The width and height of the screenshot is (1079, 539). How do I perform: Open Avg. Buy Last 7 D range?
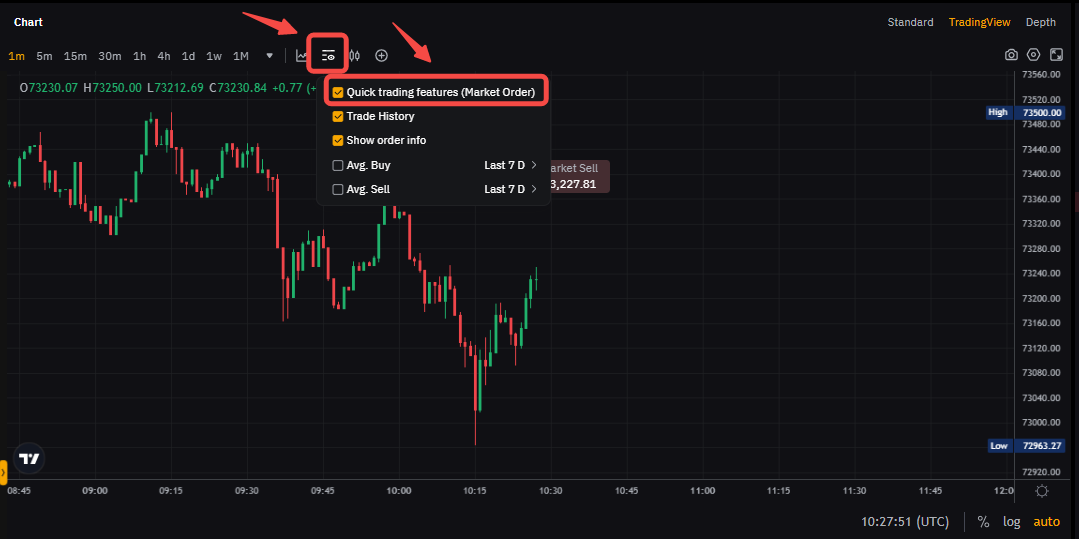[511, 165]
